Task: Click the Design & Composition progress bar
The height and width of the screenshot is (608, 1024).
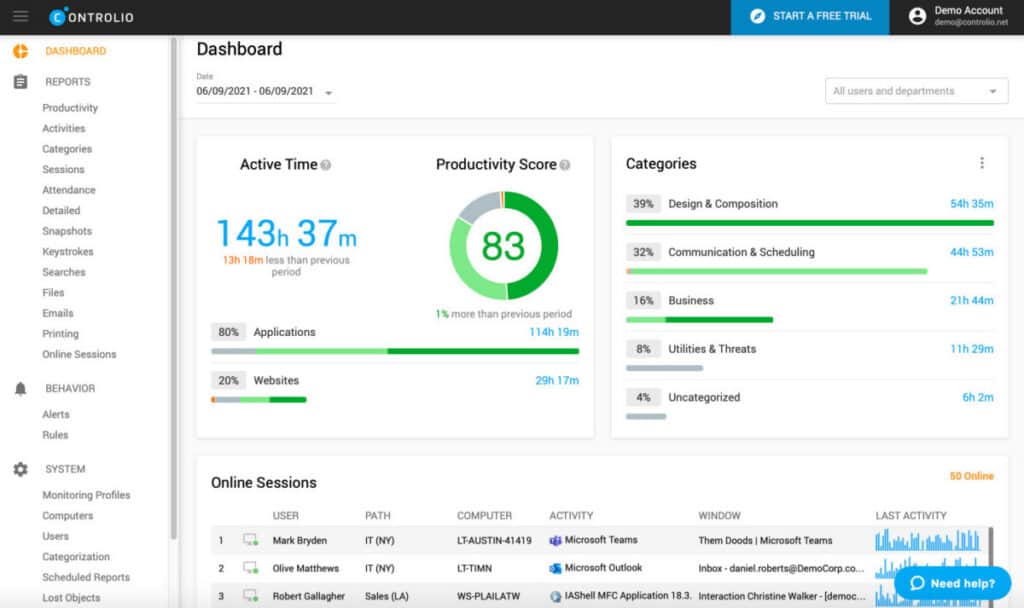Action: point(809,223)
